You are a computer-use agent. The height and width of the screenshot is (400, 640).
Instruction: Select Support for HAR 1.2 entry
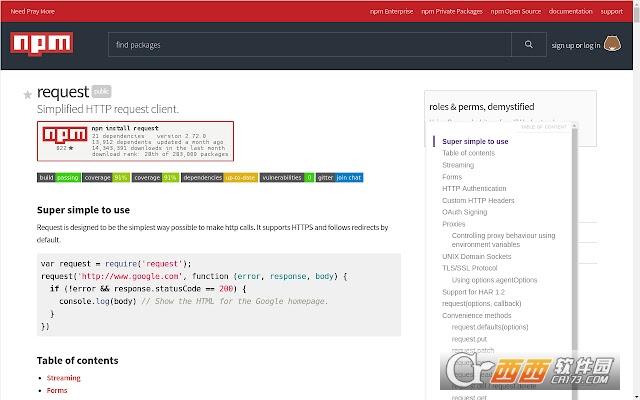[x=473, y=292]
